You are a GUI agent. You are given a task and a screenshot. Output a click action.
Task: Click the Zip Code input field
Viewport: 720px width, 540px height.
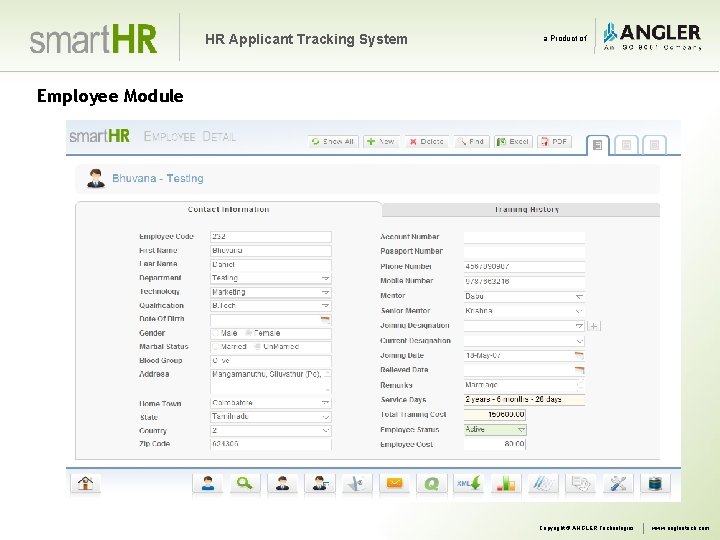(x=271, y=444)
